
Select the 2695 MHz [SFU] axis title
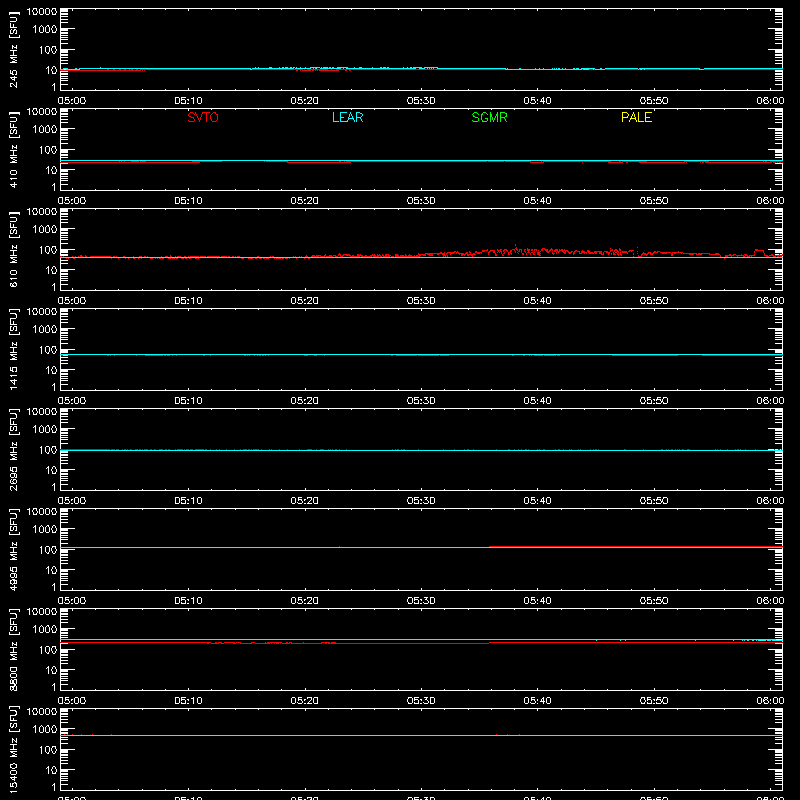(x=13, y=449)
